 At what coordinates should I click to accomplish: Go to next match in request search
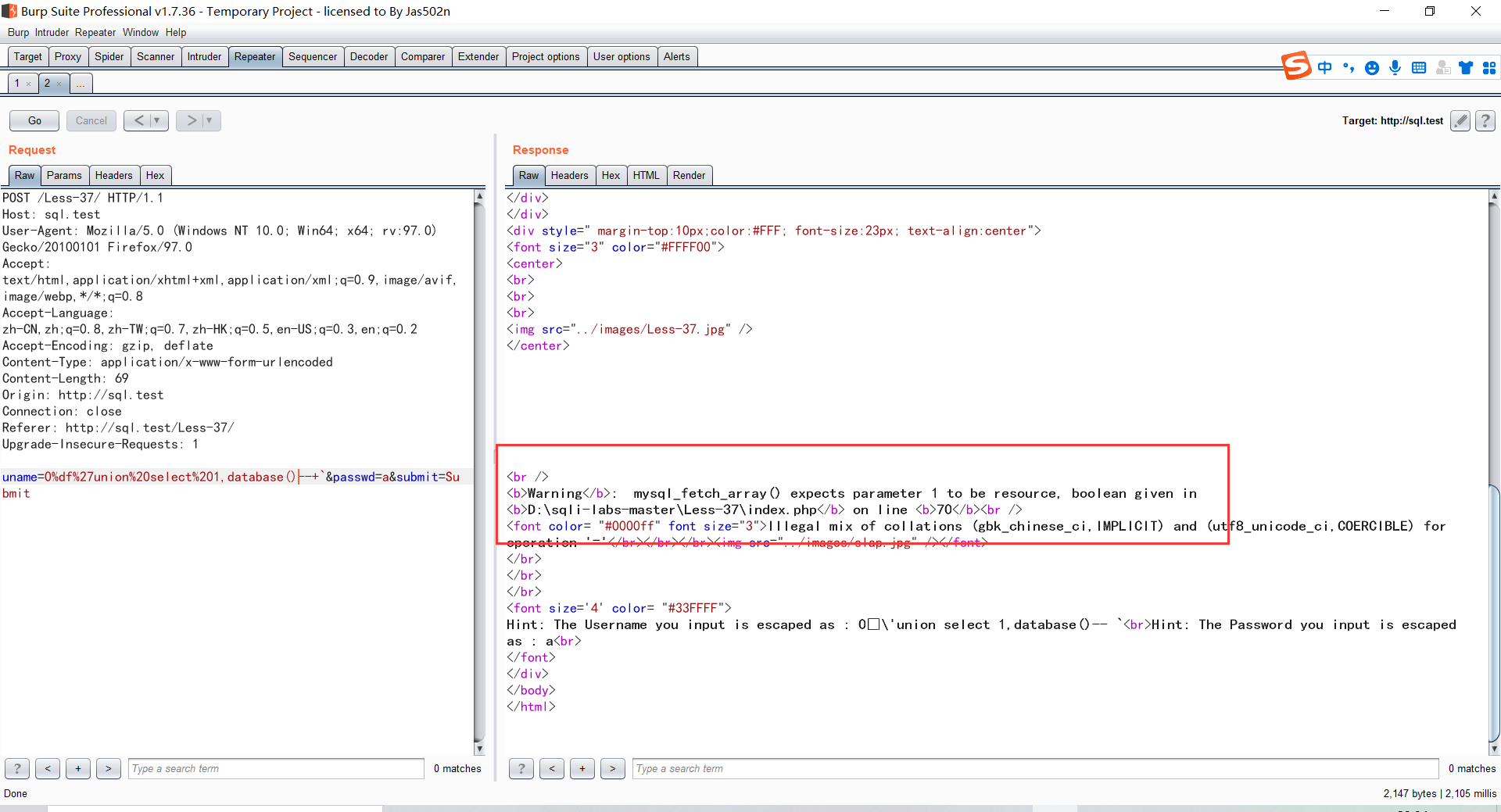(109, 769)
